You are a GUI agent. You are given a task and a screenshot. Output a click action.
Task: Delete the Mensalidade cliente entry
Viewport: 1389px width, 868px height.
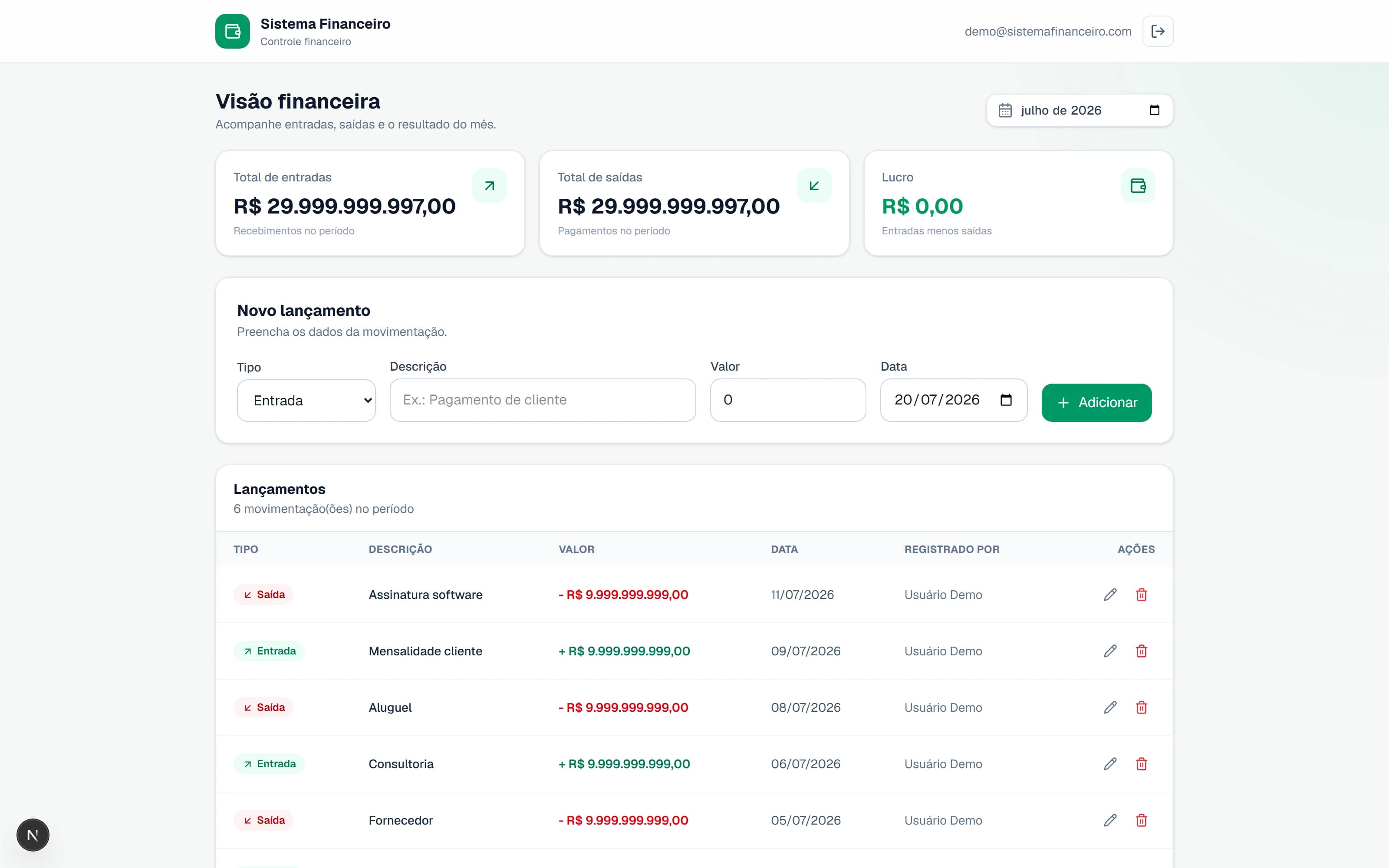(1141, 651)
